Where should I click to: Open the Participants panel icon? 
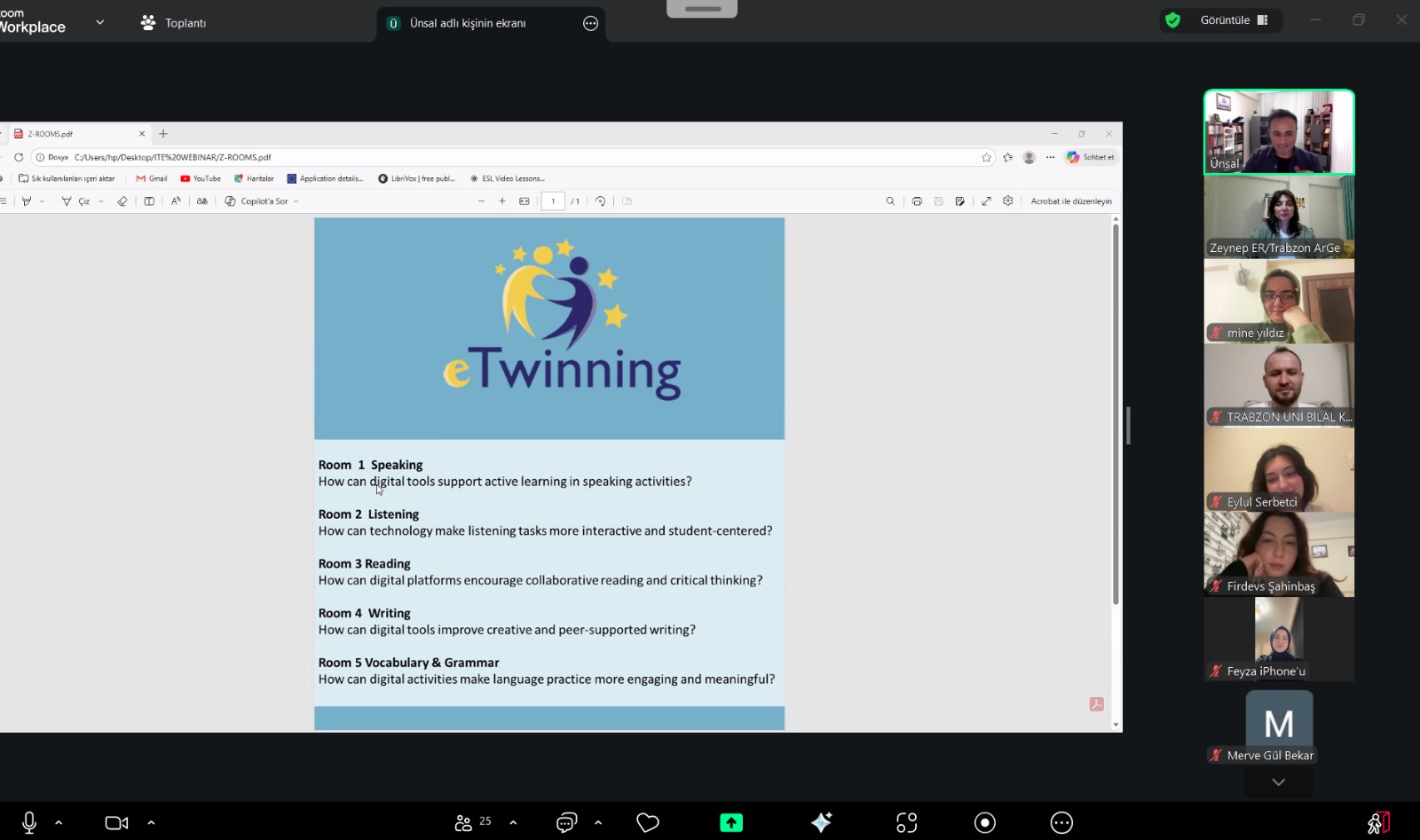coord(463,823)
